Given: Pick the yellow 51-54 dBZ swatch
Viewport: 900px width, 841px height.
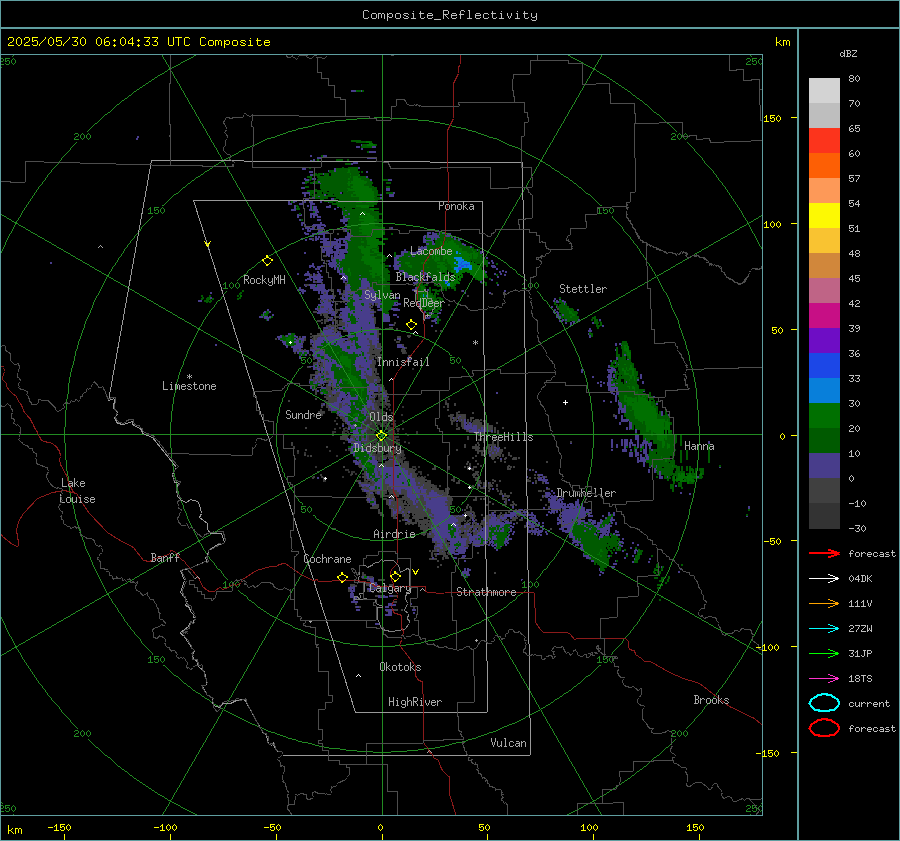Looking at the screenshot, I should point(824,216).
